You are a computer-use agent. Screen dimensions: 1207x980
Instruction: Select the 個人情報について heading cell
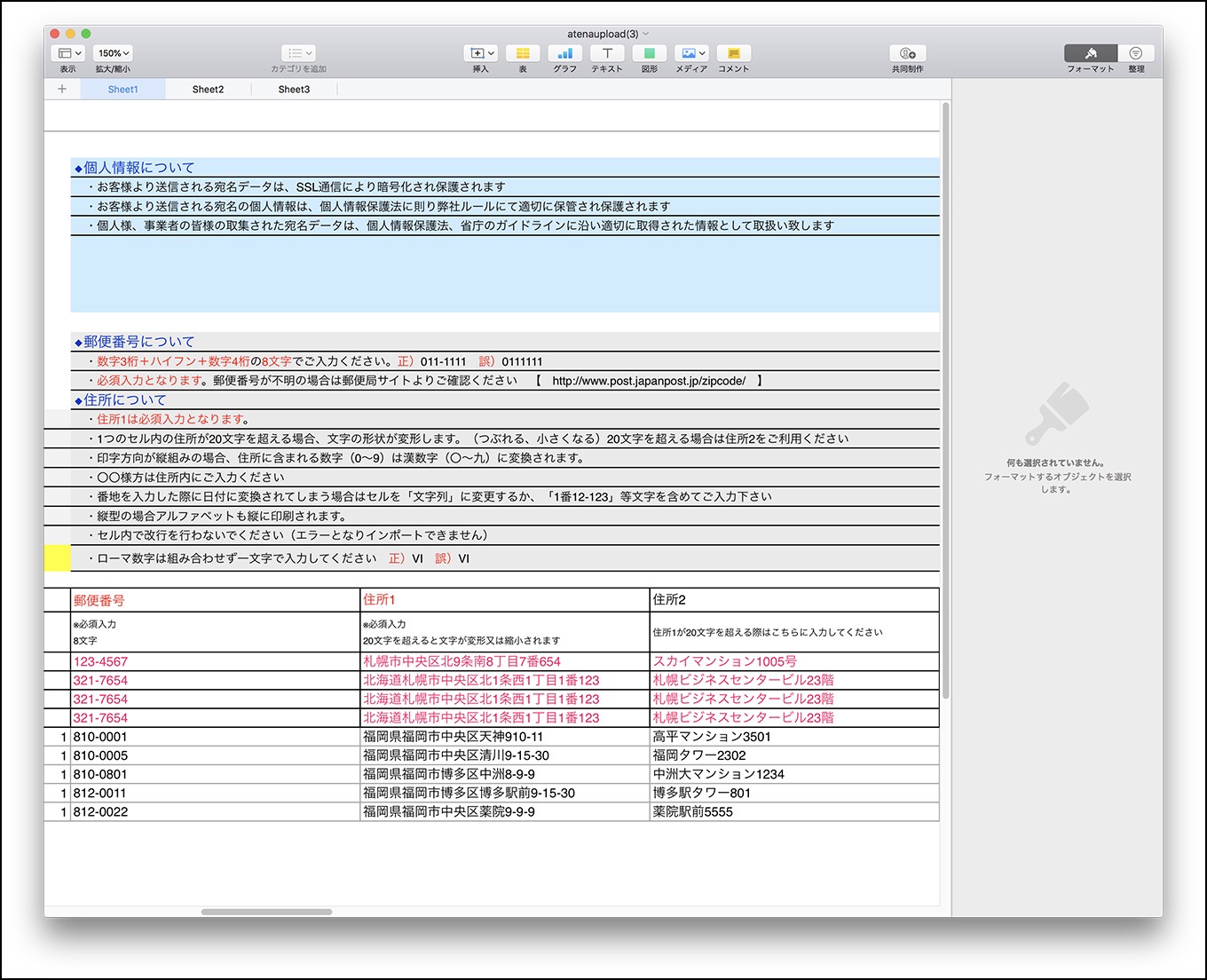[x=505, y=168]
